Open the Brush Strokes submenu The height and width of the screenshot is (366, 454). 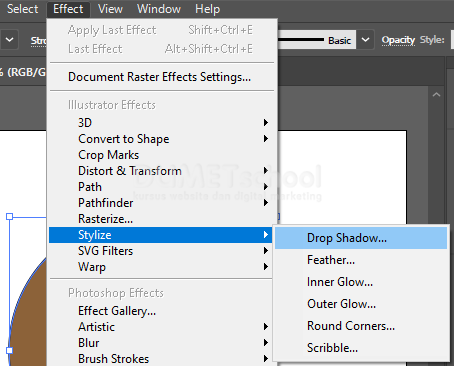(x=162, y=359)
